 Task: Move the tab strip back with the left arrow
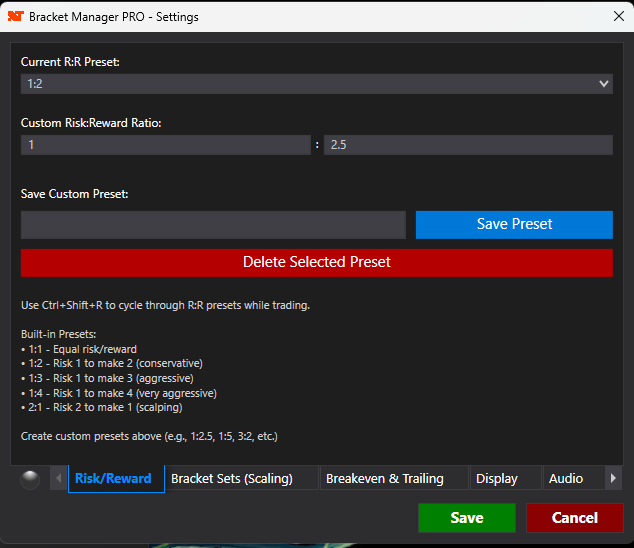59,478
